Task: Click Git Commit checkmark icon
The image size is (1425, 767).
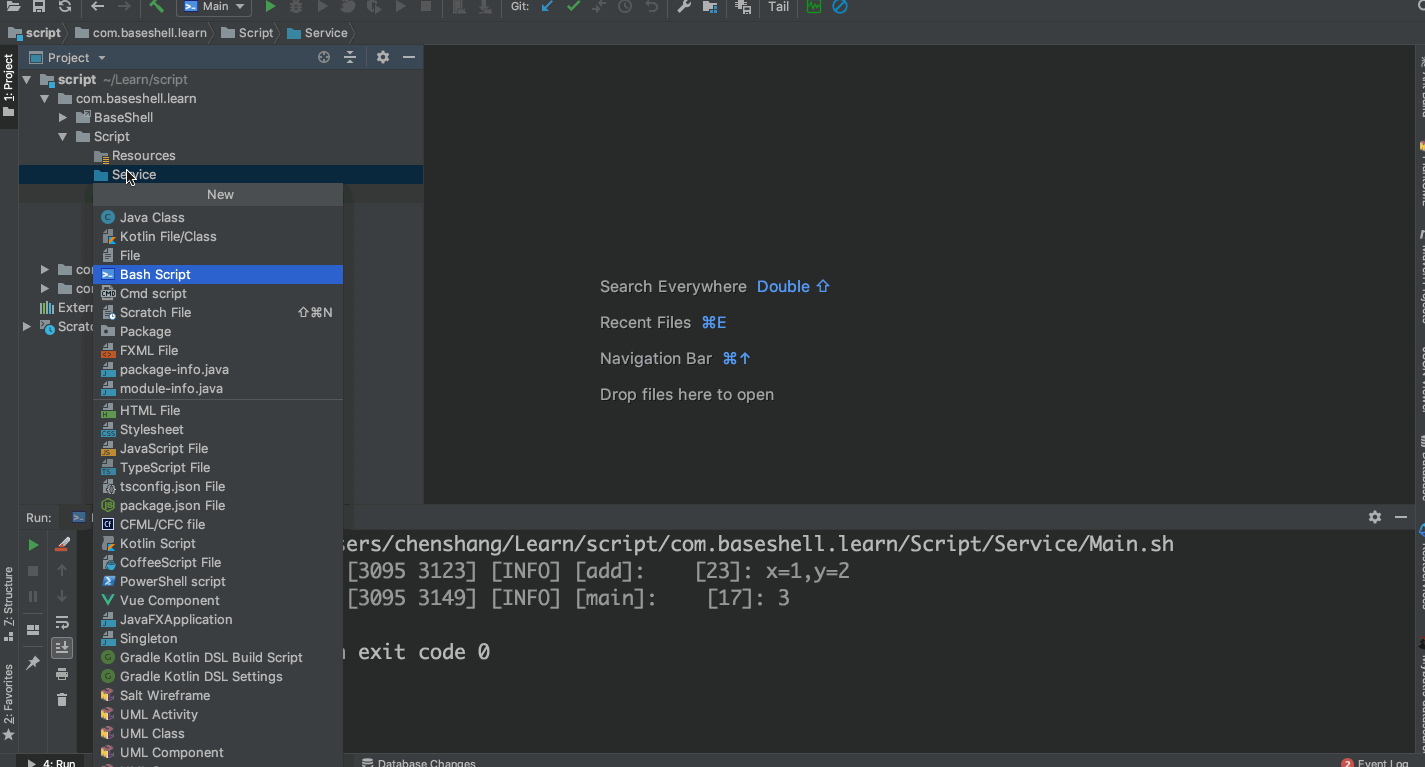Action: [x=573, y=7]
